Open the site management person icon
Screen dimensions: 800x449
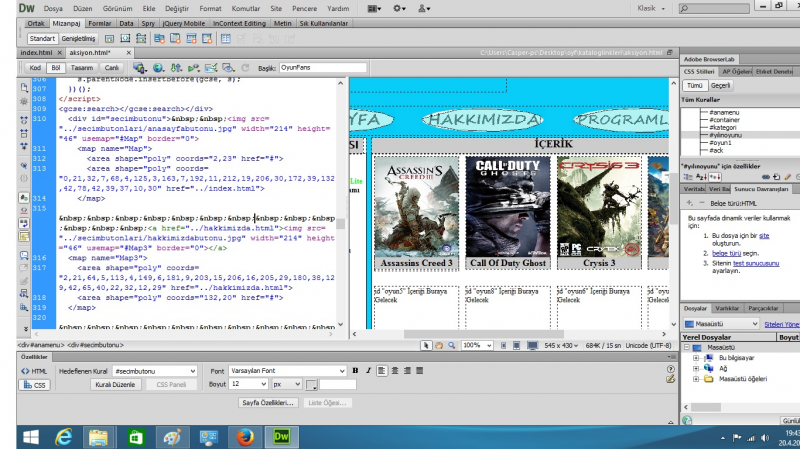[424, 8]
